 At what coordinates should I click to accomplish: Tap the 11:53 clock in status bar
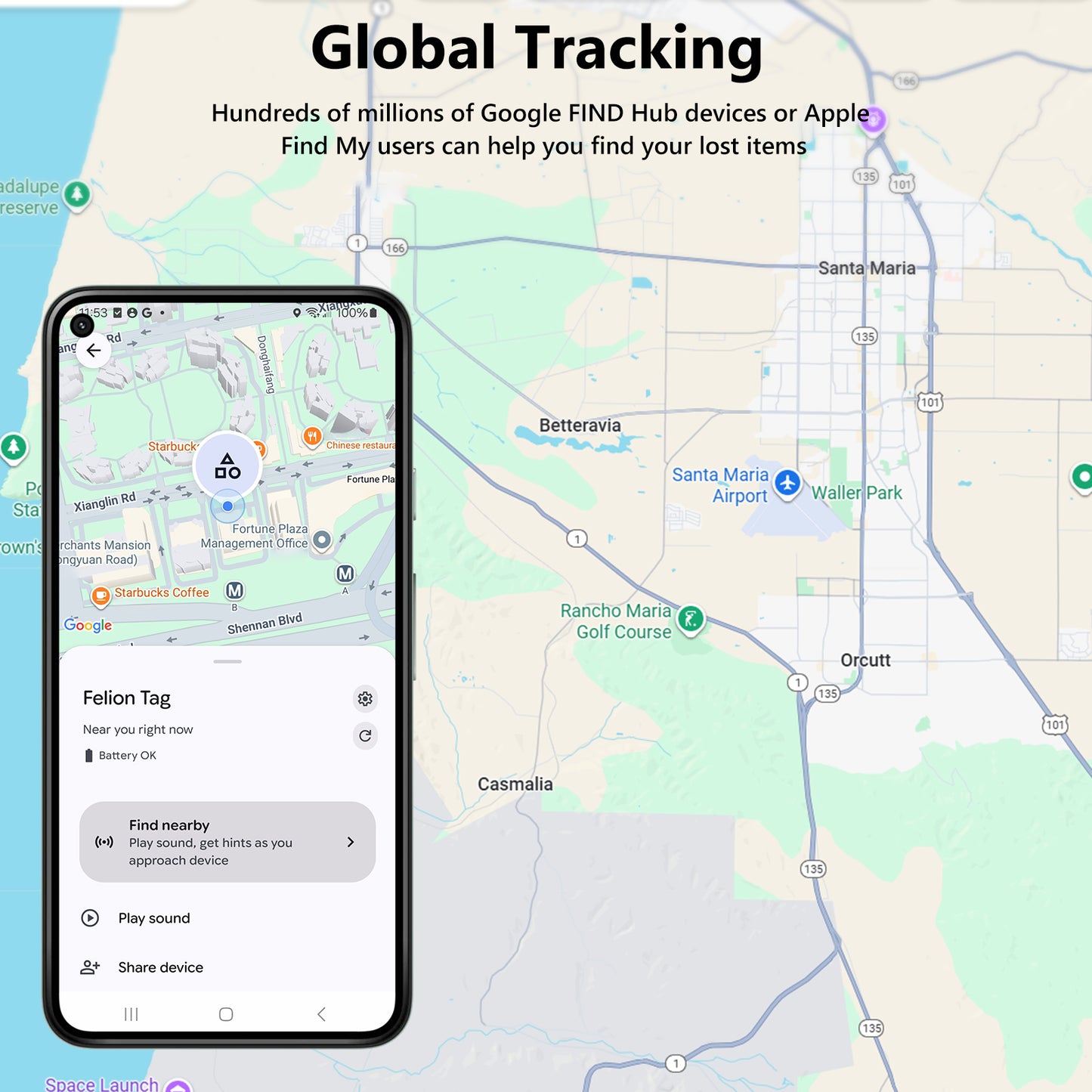pos(94,313)
